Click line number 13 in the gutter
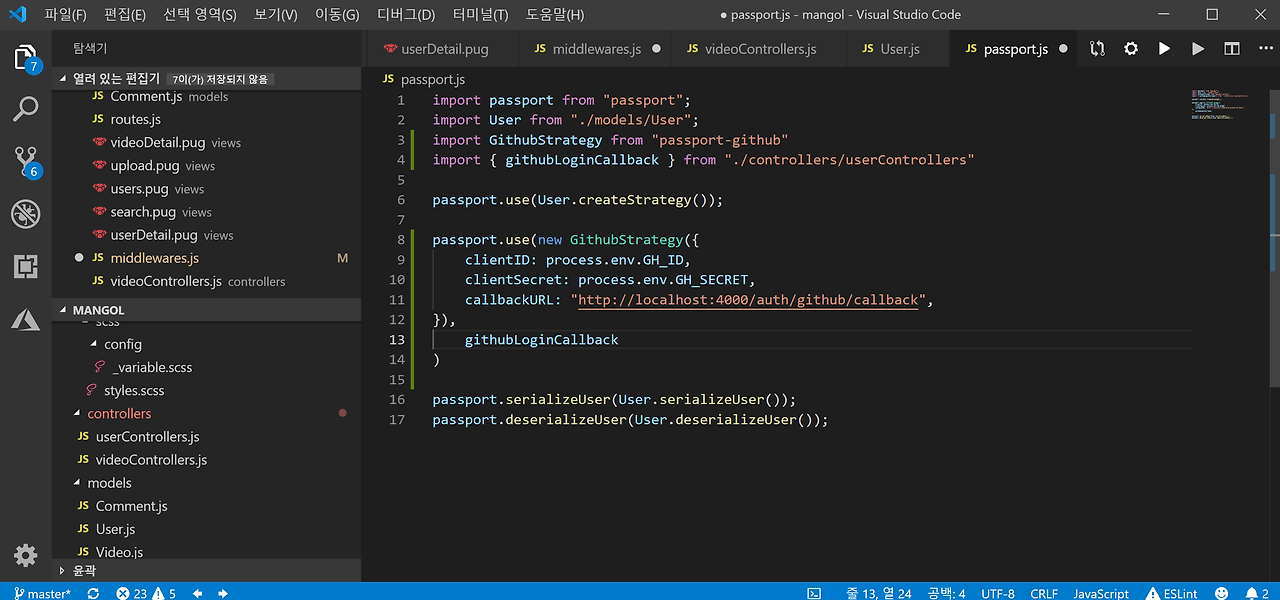The height and width of the screenshot is (600, 1280). [397, 340]
